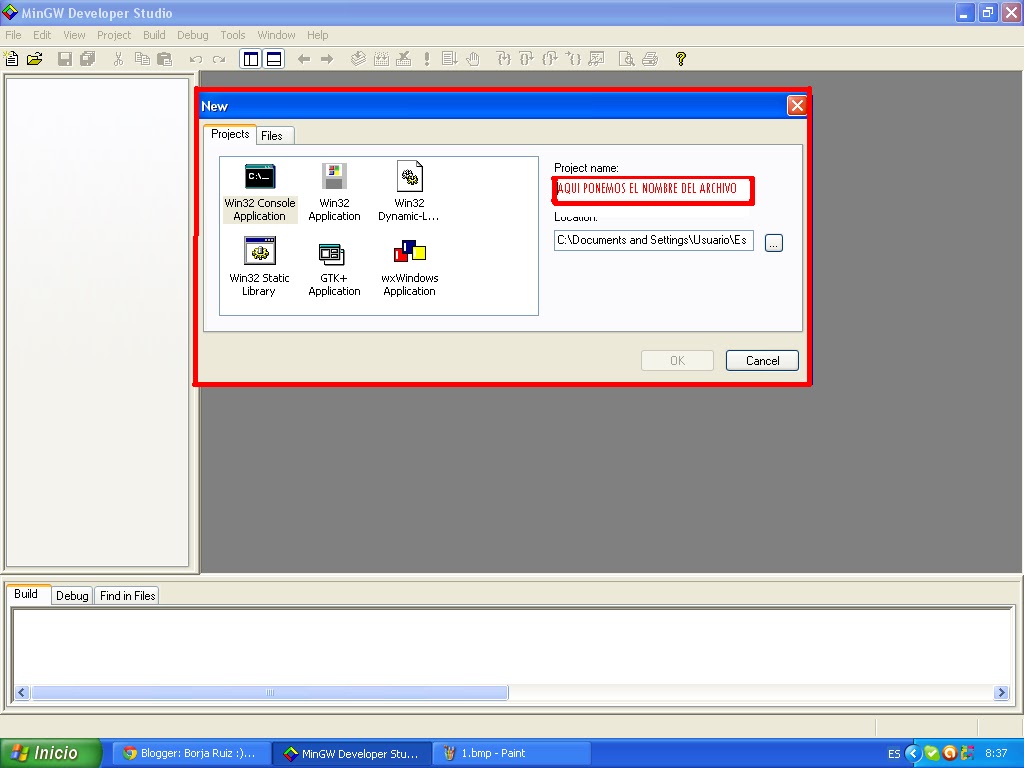The width and height of the screenshot is (1024, 768).
Task: Click the ES language indicator in tray
Action: pos(894,754)
